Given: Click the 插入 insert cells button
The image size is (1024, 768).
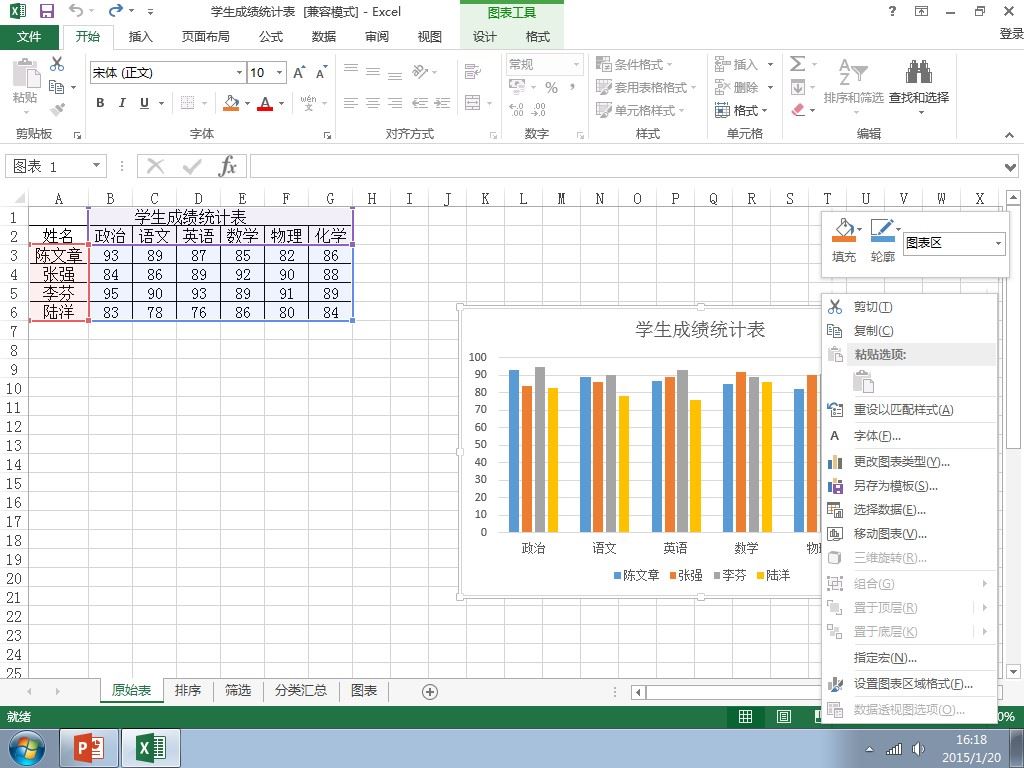Looking at the screenshot, I should pyautogui.click(x=737, y=64).
